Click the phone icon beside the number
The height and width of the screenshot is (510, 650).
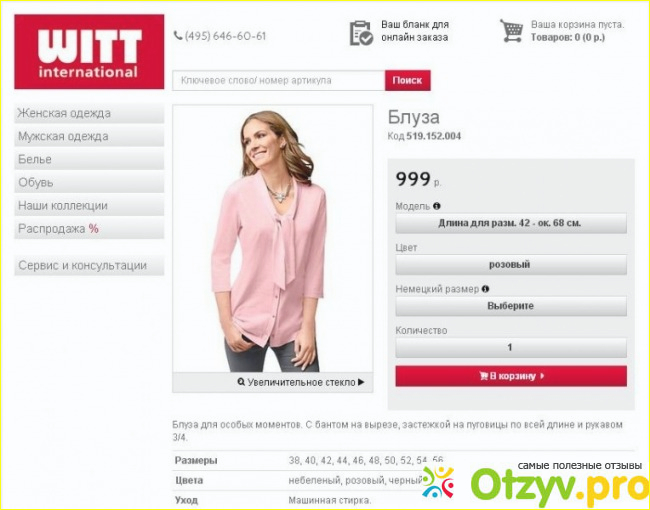[x=178, y=36]
